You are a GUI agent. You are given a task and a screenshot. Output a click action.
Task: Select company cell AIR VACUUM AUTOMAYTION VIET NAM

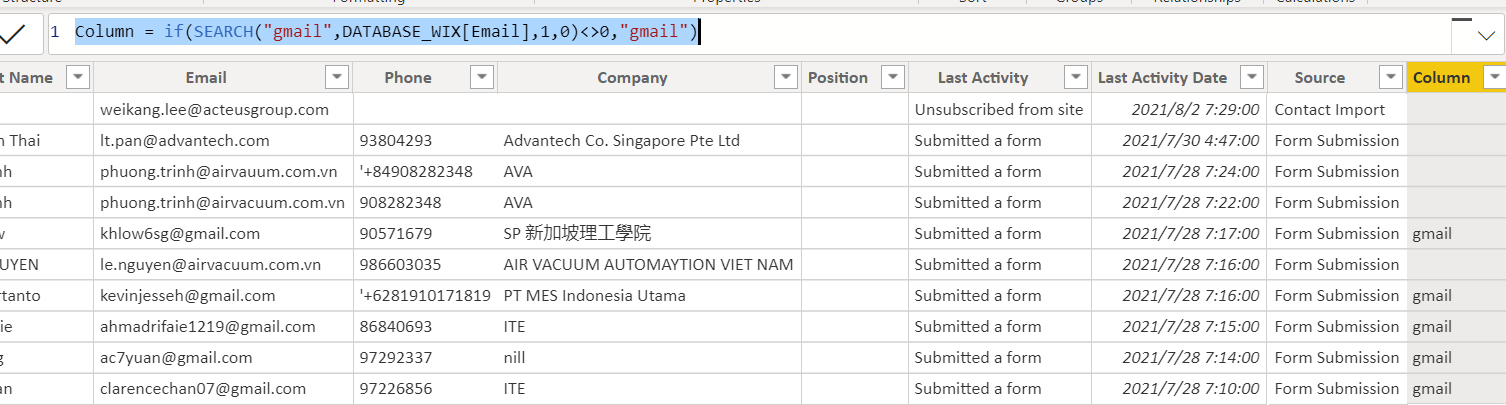tap(648, 265)
